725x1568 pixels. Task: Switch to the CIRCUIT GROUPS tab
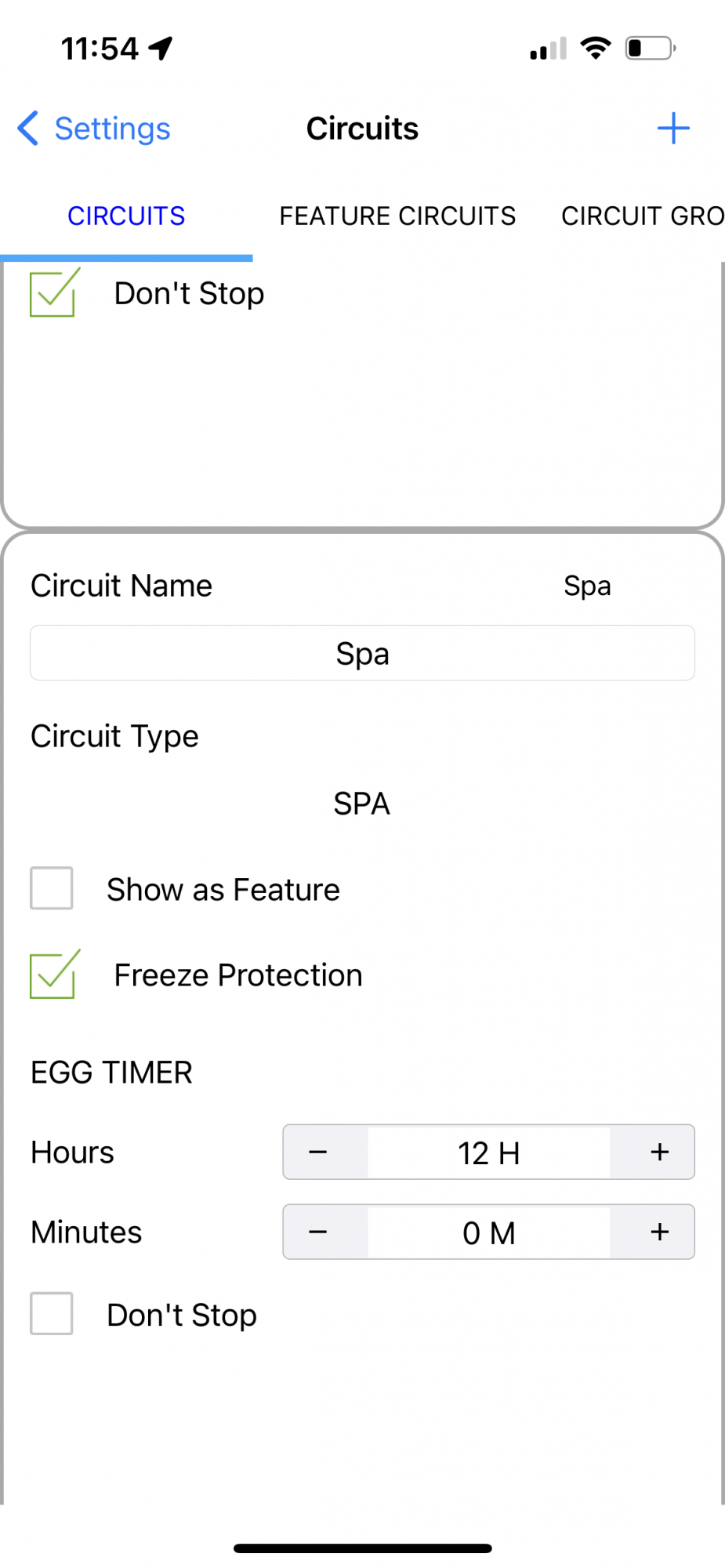(x=643, y=216)
